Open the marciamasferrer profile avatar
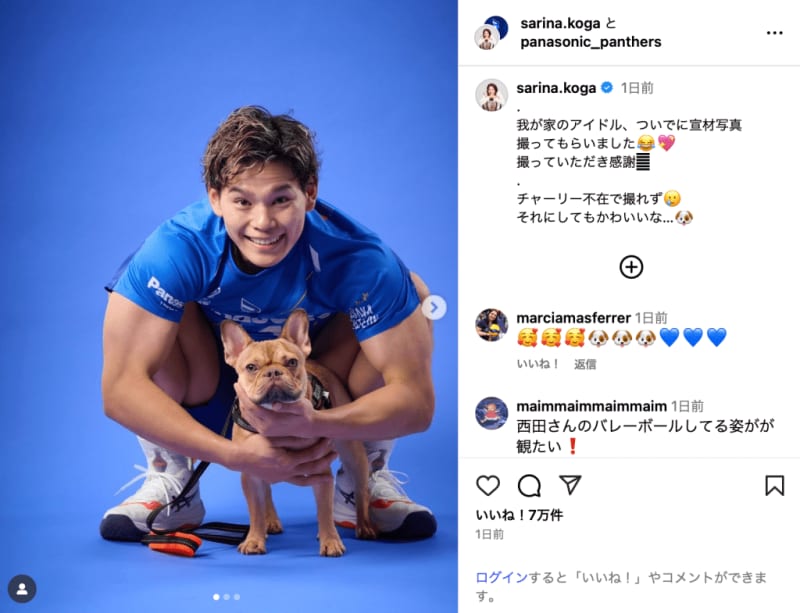 tap(492, 325)
